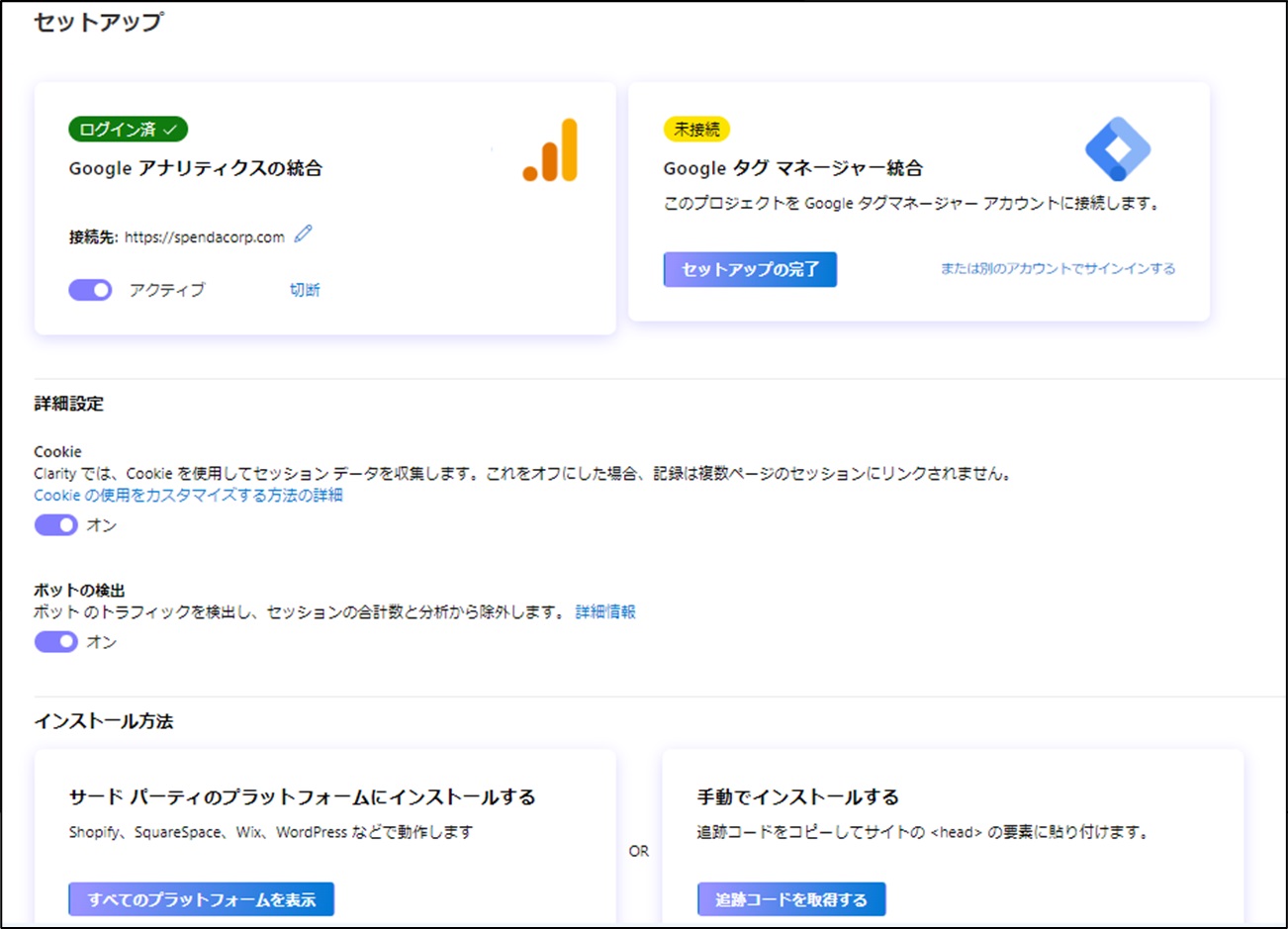Viewport: 1288px width, 929px height.
Task: Click the https://spendacorp.com connected URL text
Action: click(204, 237)
